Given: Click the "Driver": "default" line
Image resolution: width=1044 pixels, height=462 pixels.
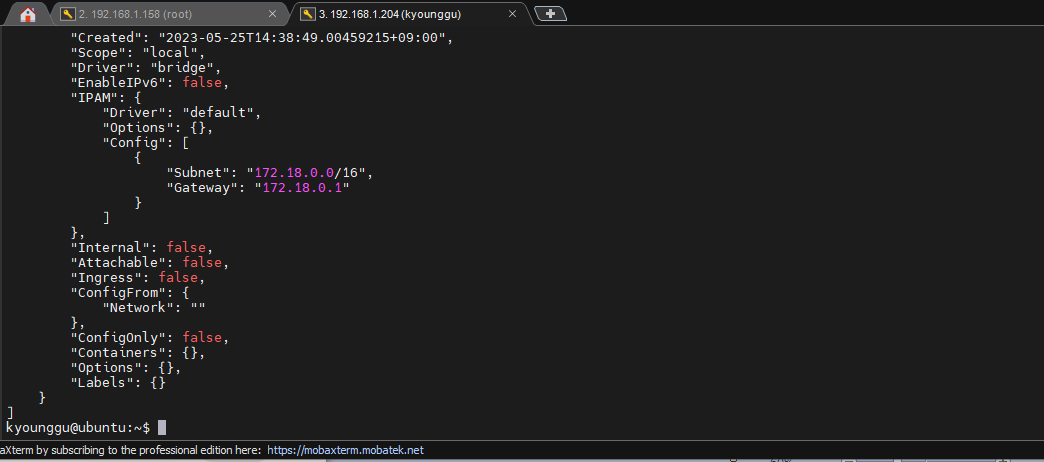Looking at the screenshot, I should (182, 113).
